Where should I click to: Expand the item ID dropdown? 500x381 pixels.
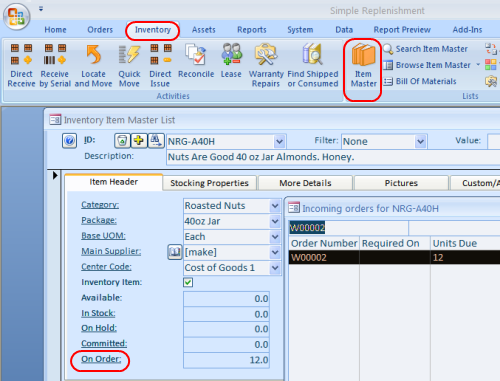pyautogui.click(x=279, y=142)
